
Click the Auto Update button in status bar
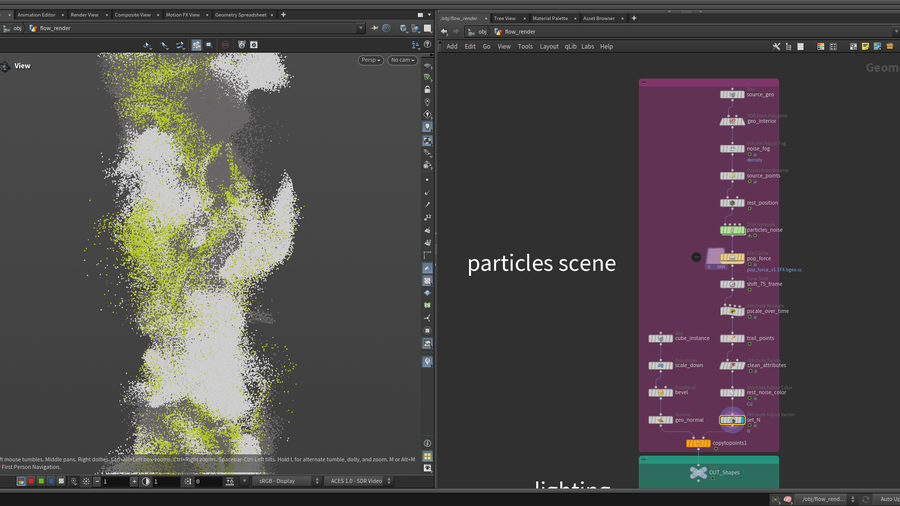click(x=886, y=498)
